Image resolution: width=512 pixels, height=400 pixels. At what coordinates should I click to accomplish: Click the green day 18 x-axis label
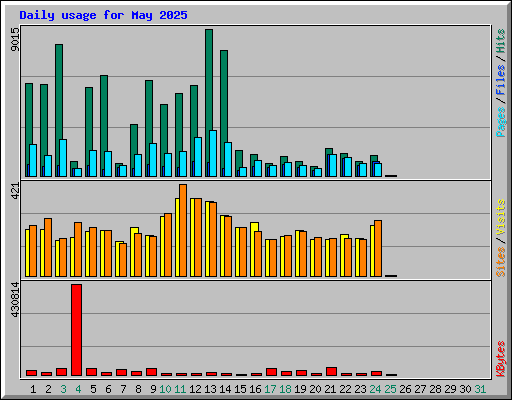pyautogui.click(x=285, y=389)
